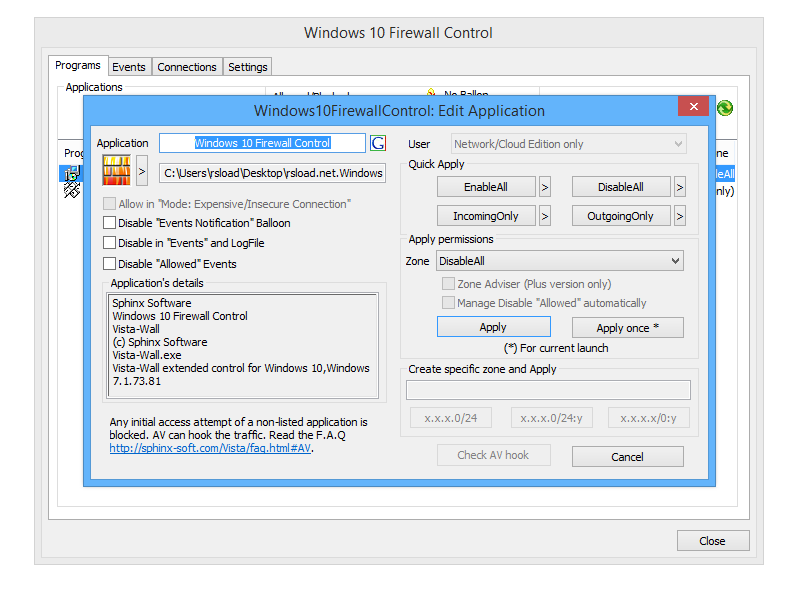Click the OutgoingOnly button

click(621, 216)
